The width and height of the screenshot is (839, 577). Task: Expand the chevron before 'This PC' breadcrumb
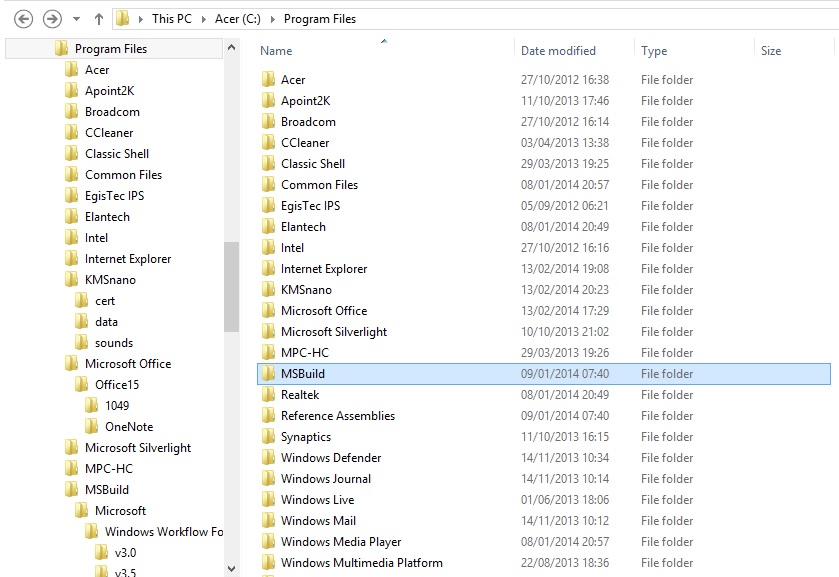140,19
